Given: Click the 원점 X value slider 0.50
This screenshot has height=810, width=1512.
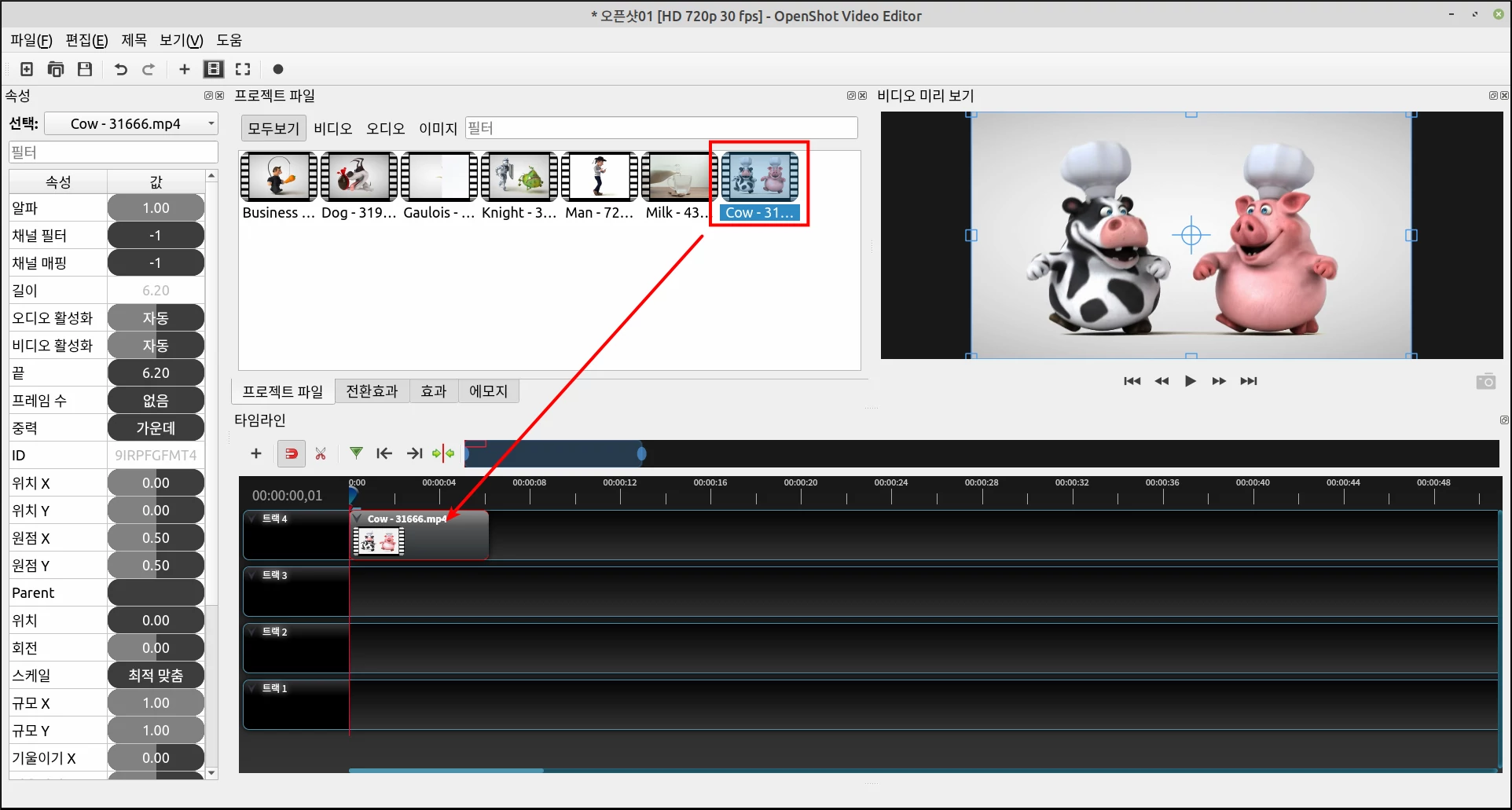Looking at the screenshot, I should pyautogui.click(x=156, y=538).
